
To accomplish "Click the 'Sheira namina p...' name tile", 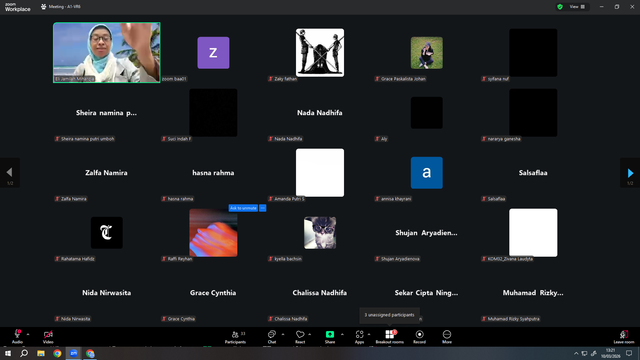I will click(107, 113).
